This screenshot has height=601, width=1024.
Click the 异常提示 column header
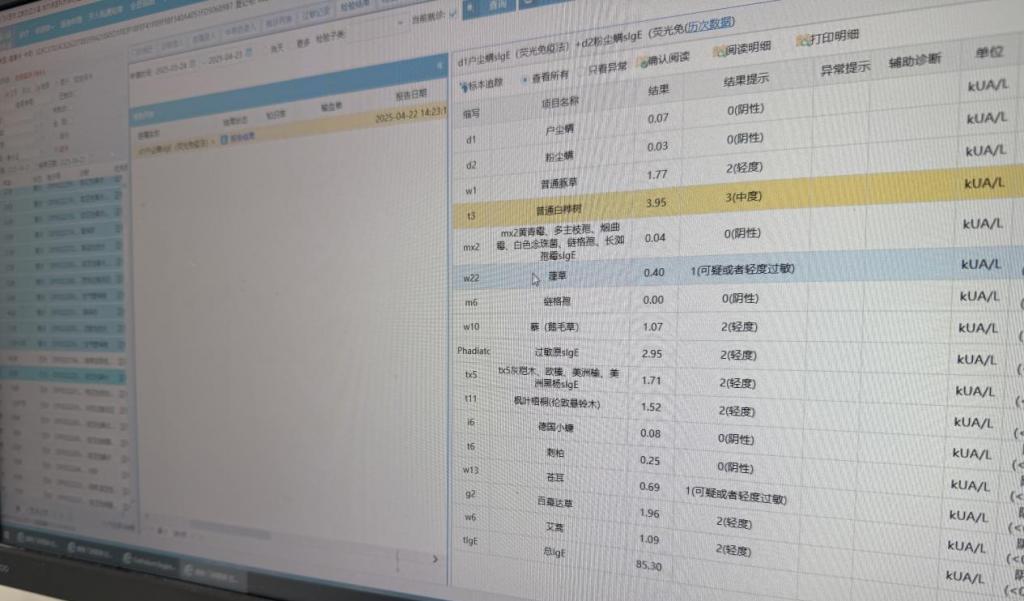[x=845, y=68]
